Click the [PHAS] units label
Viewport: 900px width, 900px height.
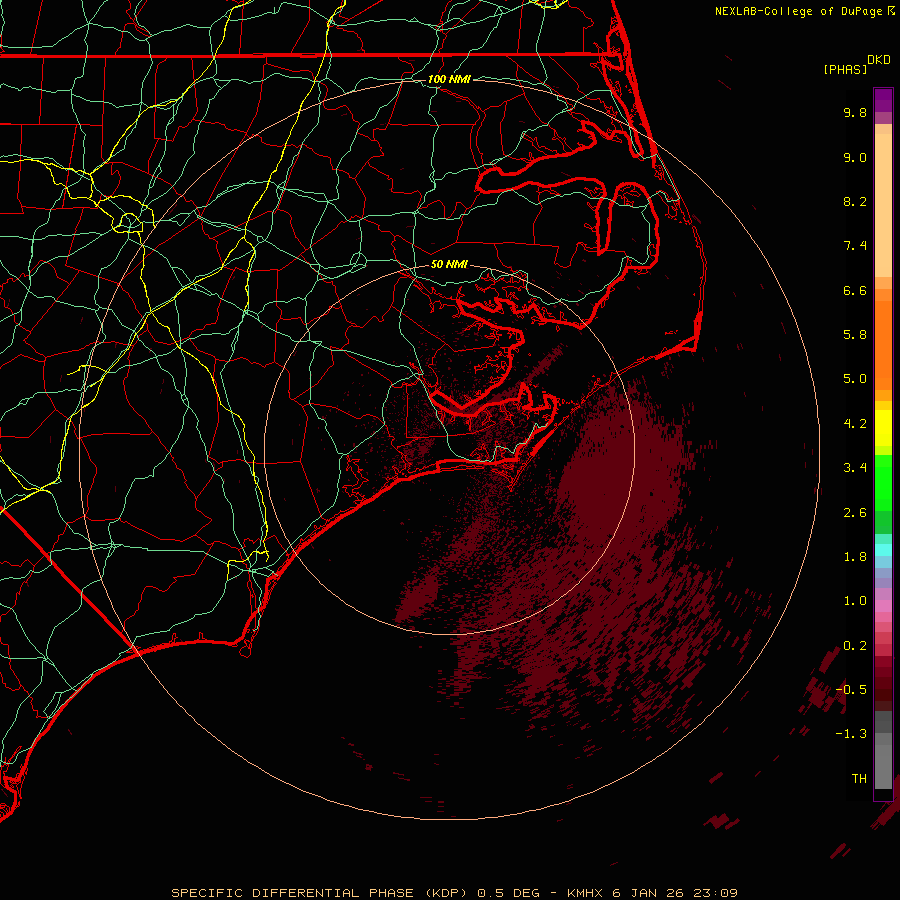[x=845, y=70]
